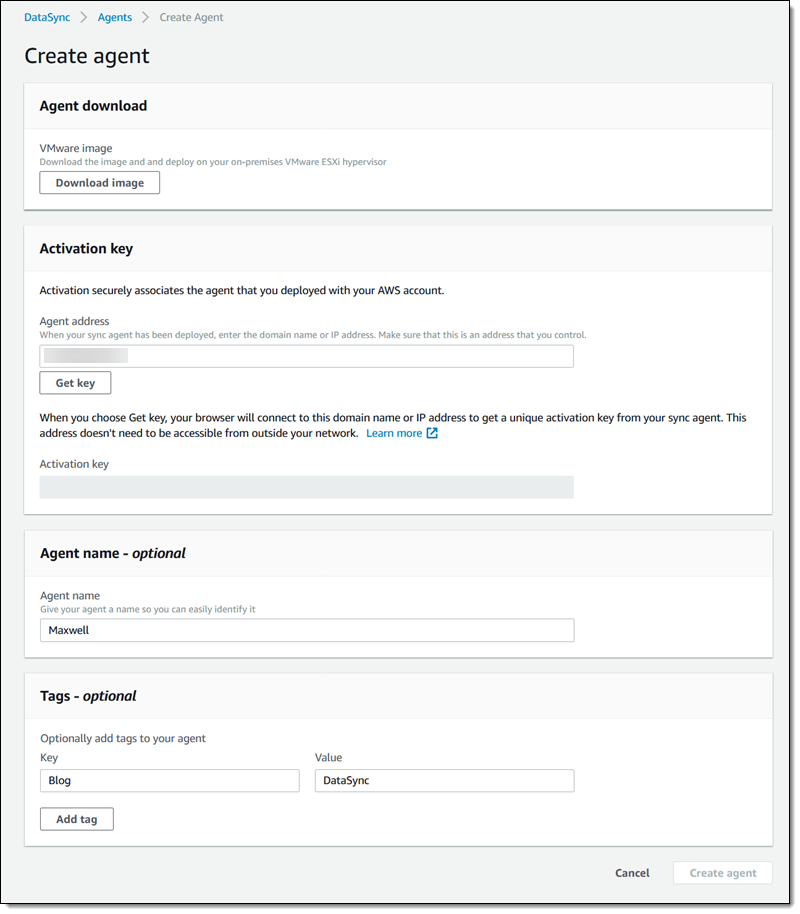800x914 pixels.
Task: Click the greyed Activation key field
Action: click(306, 487)
